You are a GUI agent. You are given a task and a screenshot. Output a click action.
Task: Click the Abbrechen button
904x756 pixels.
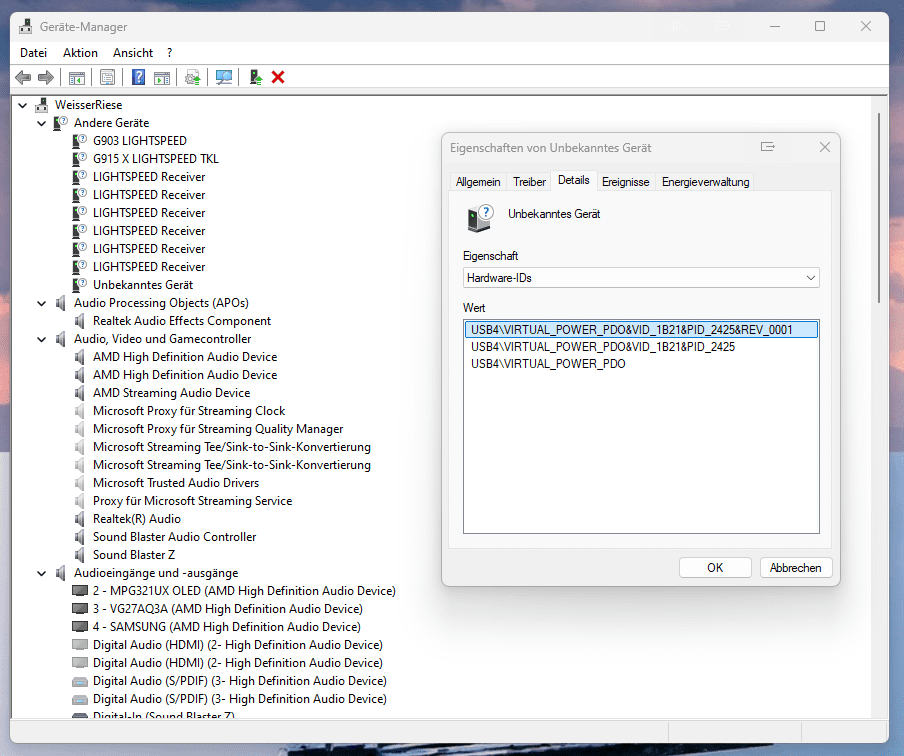click(796, 567)
